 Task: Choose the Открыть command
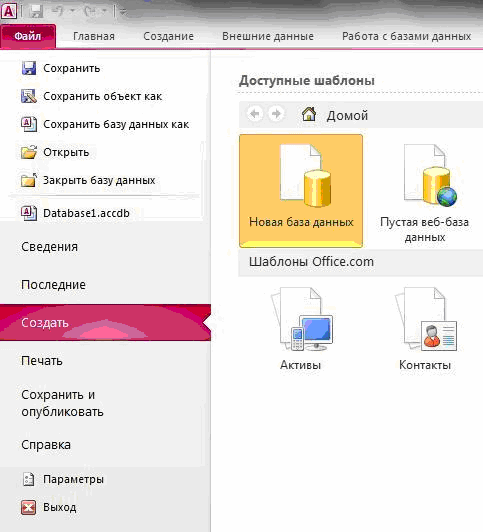pyautogui.click(x=66, y=152)
